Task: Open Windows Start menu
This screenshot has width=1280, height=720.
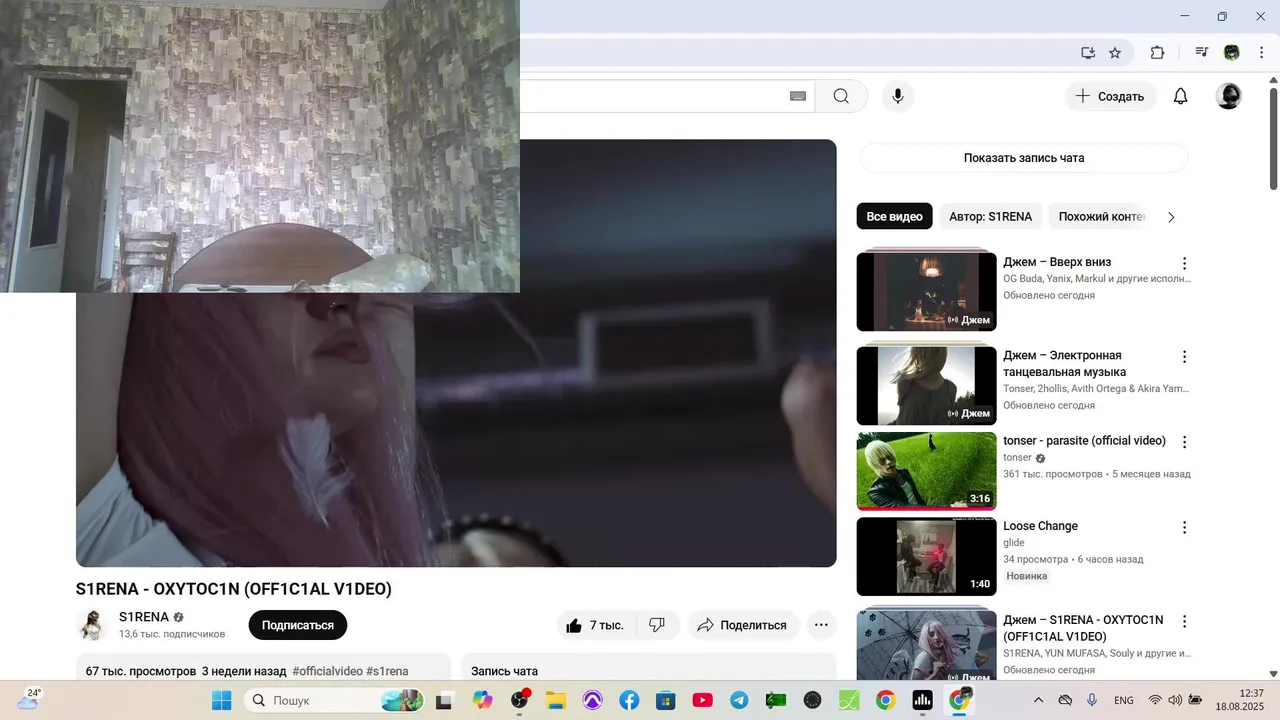Action: pos(221,700)
